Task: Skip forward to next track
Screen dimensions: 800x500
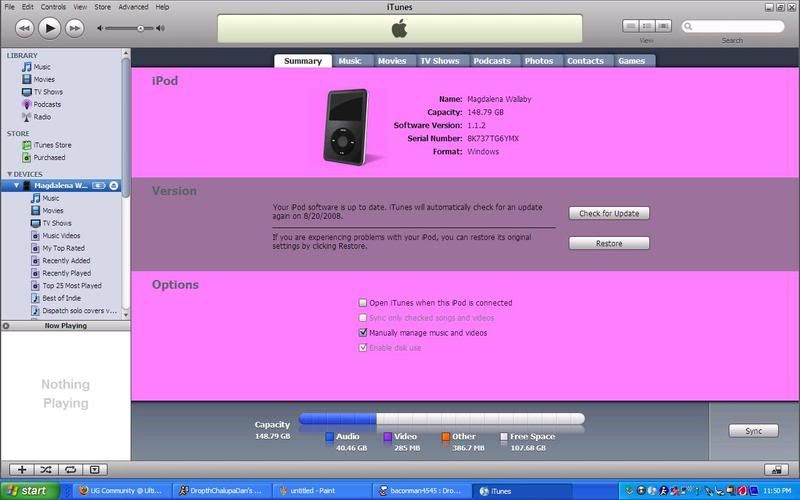Action: click(x=74, y=28)
